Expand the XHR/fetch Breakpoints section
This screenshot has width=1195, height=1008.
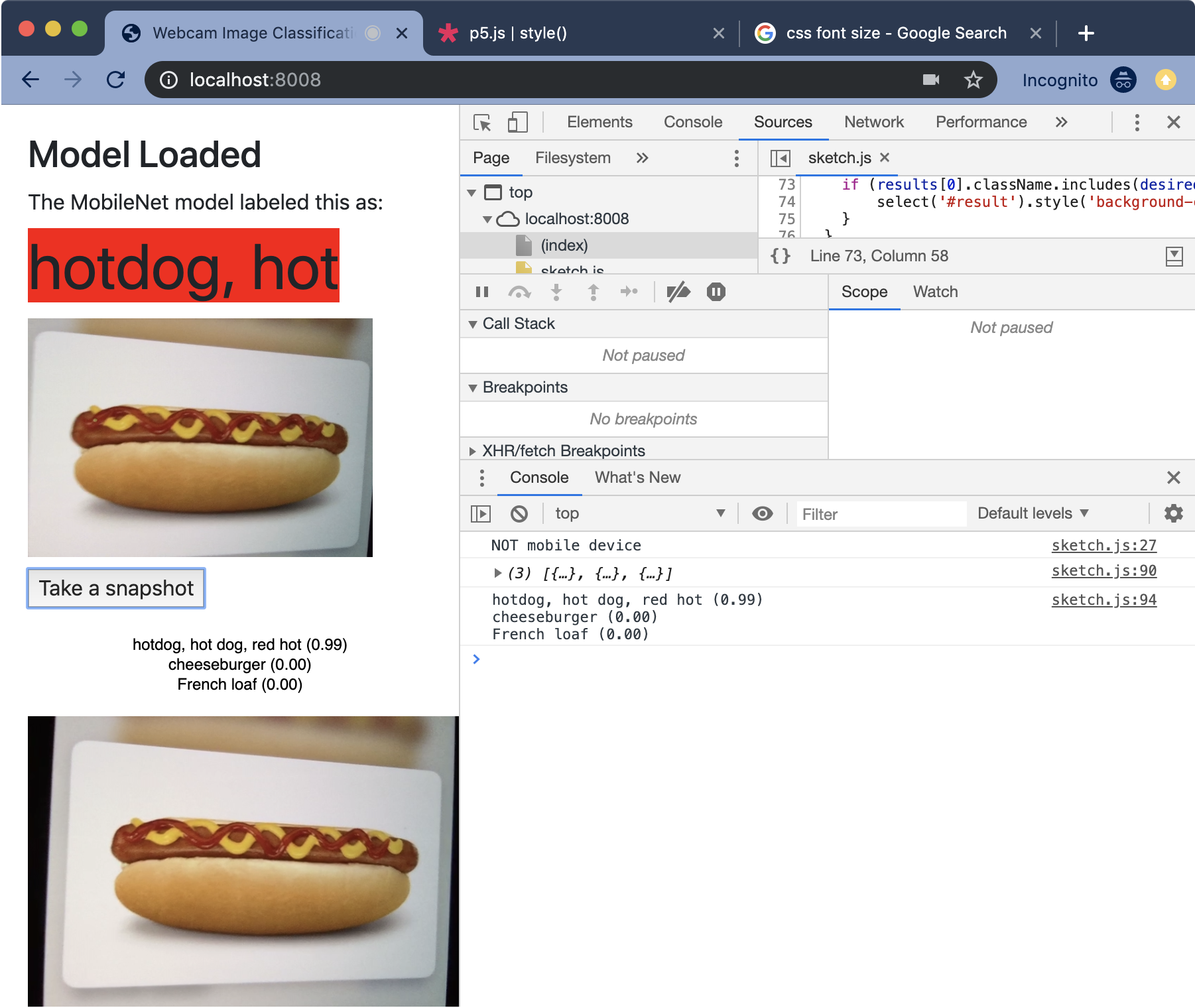[x=473, y=452]
